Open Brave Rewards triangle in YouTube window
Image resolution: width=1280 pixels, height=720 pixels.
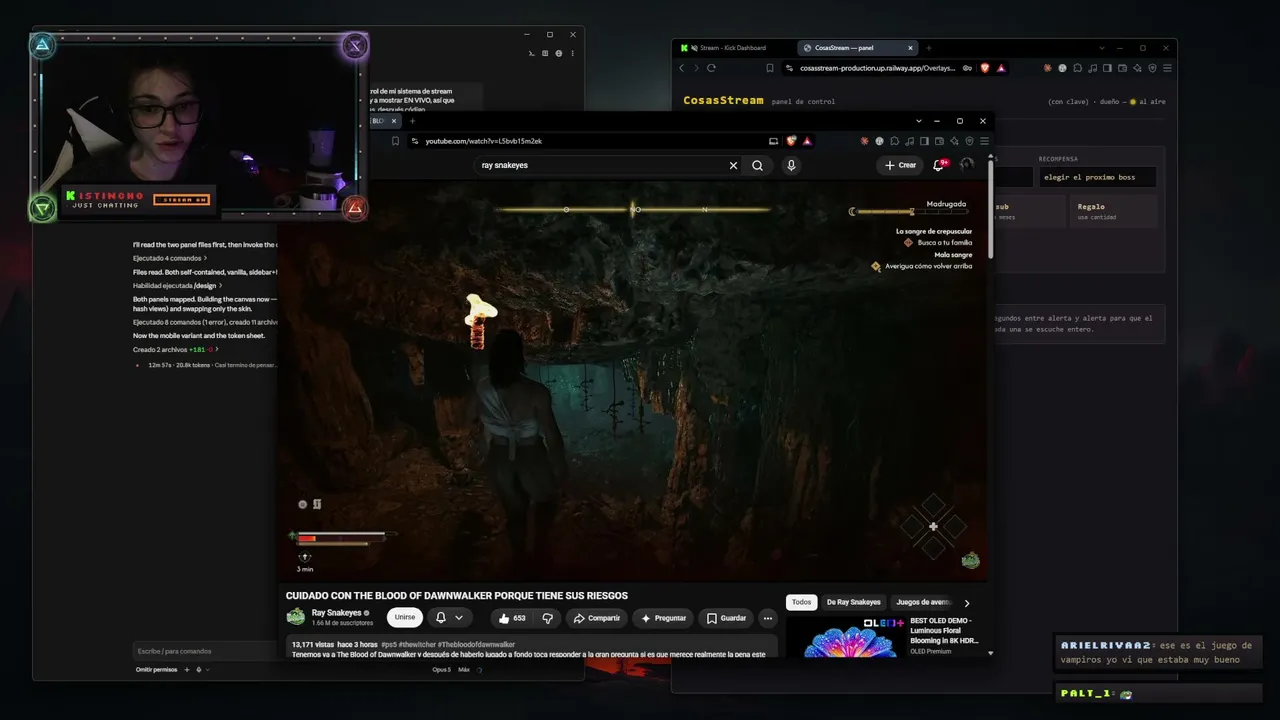pos(807,141)
